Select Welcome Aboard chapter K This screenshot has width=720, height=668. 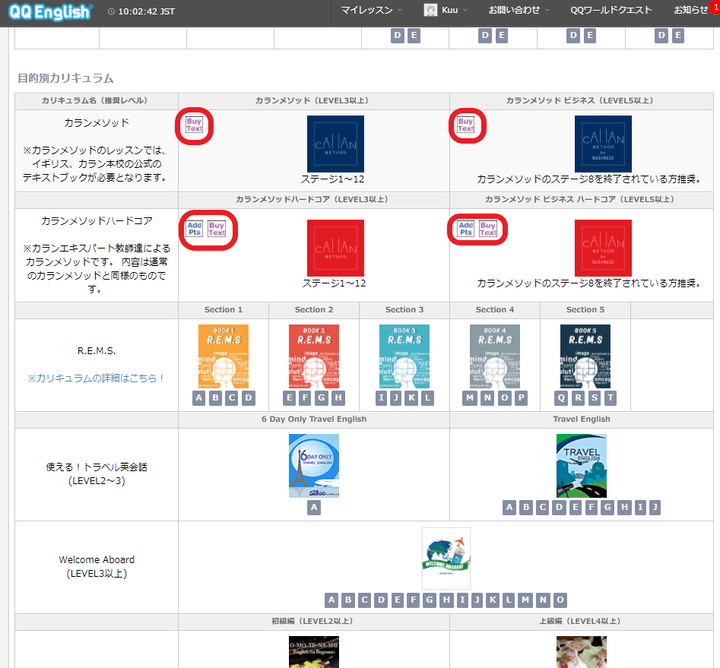point(493,600)
